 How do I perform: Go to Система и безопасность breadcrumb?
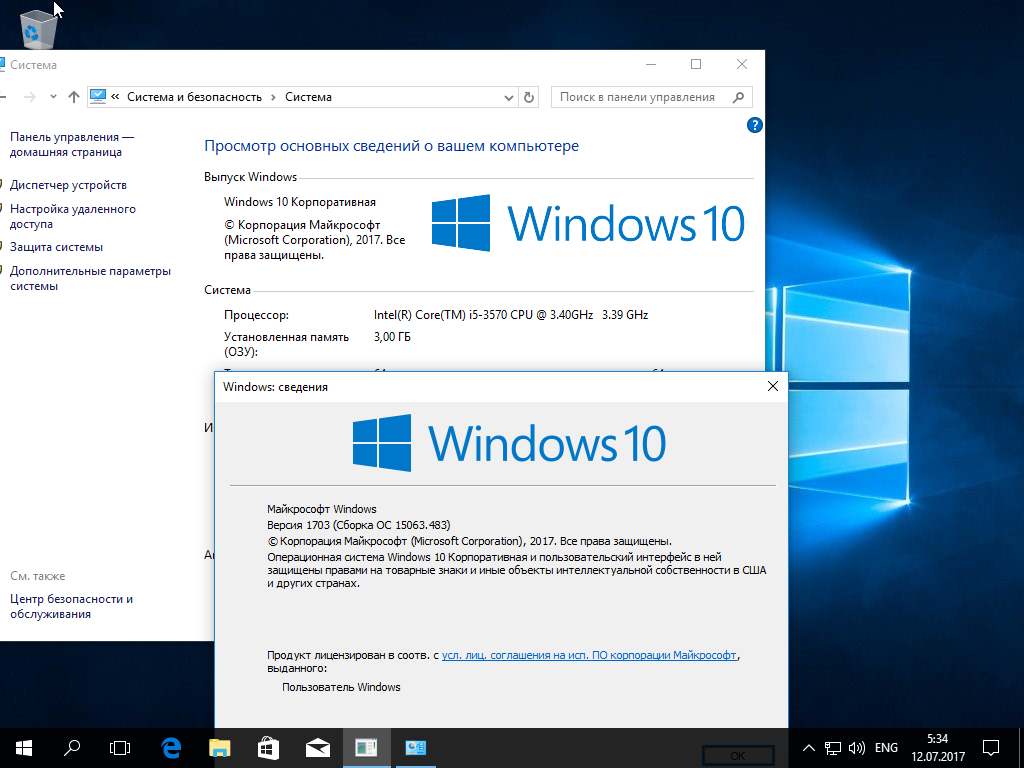(x=195, y=97)
